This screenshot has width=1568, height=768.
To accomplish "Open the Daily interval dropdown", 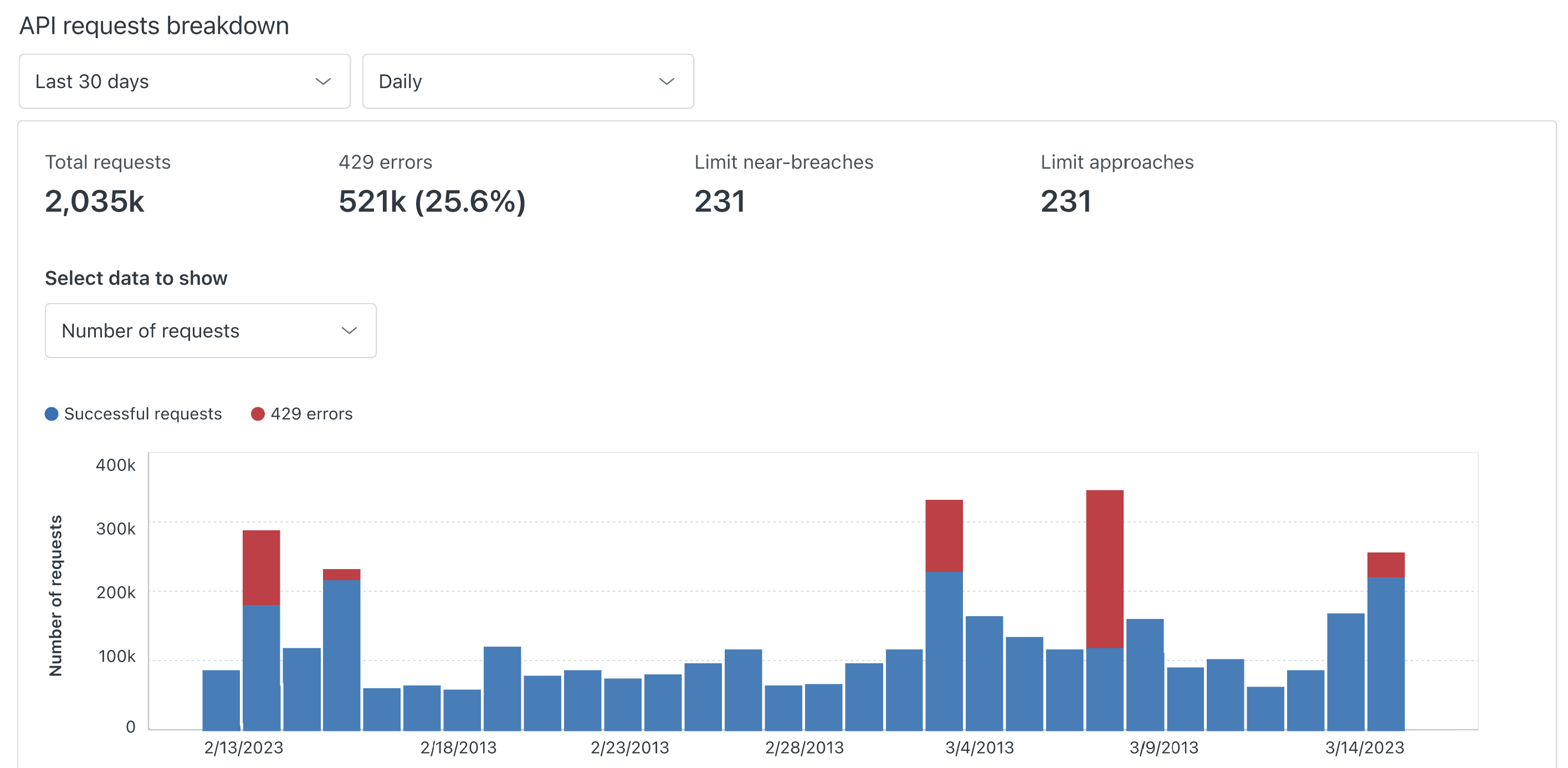I will tap(527, 81).
